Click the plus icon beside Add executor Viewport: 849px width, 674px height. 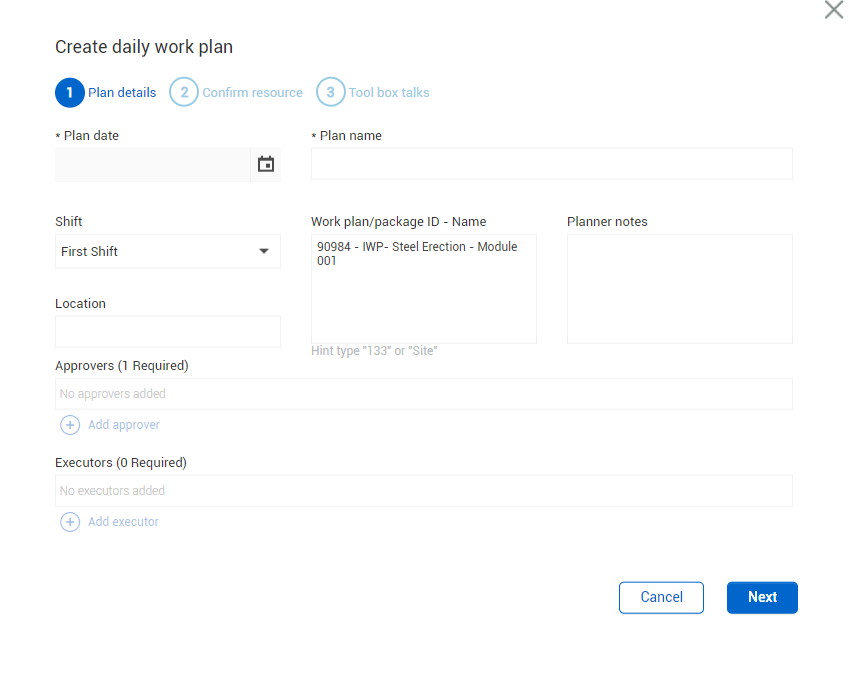tap(70, 522)
